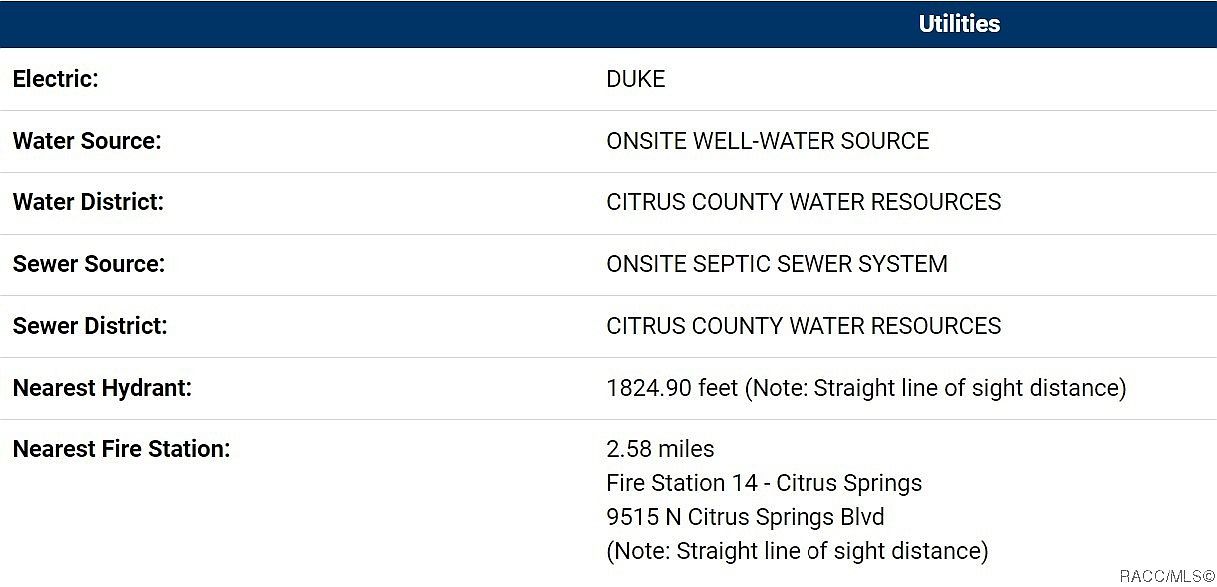Click Water District's CITRUS COUNTY WATER RESOURCES
Image resolution: width=1217 pixels, height=587 pixels.
pyautogui.click(x=804, y=202)
